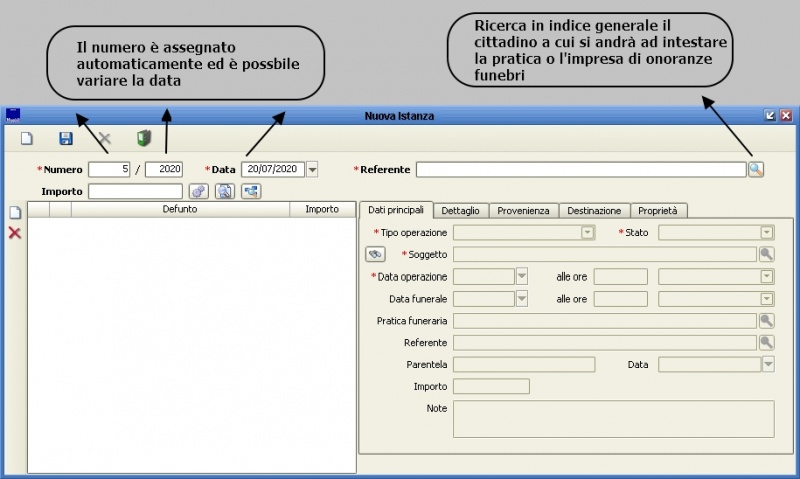Open the Provenienza tab
This screenshot has width=800, height=479.
coord(524,210)
